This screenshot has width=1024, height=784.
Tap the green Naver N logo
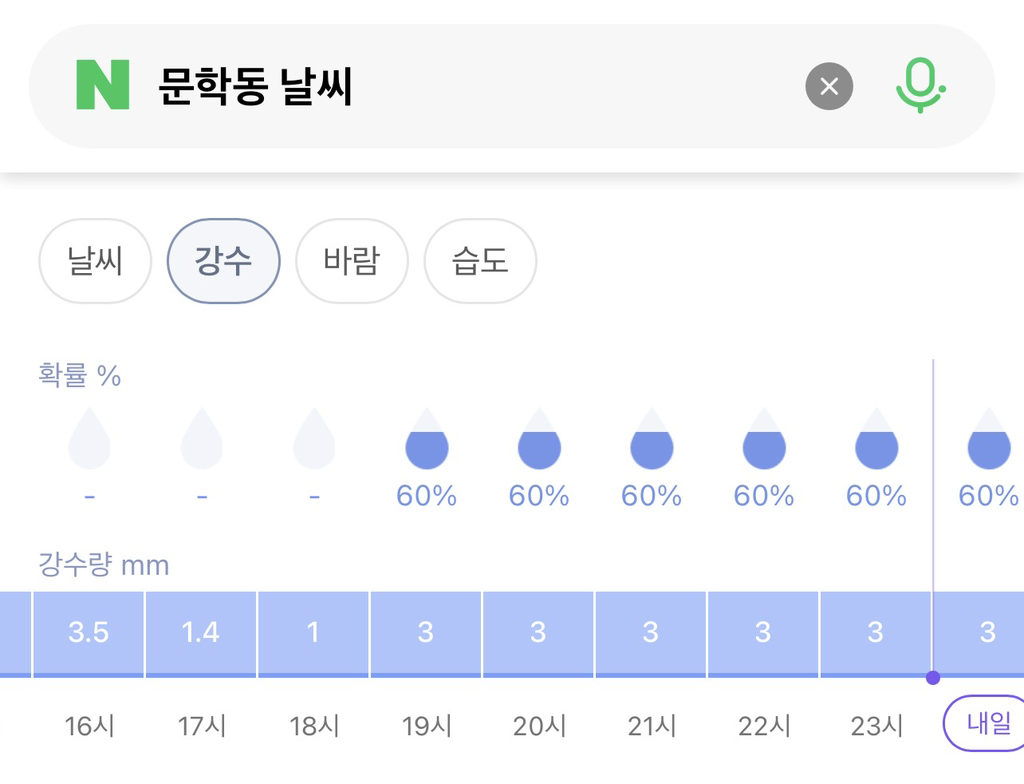103,85
